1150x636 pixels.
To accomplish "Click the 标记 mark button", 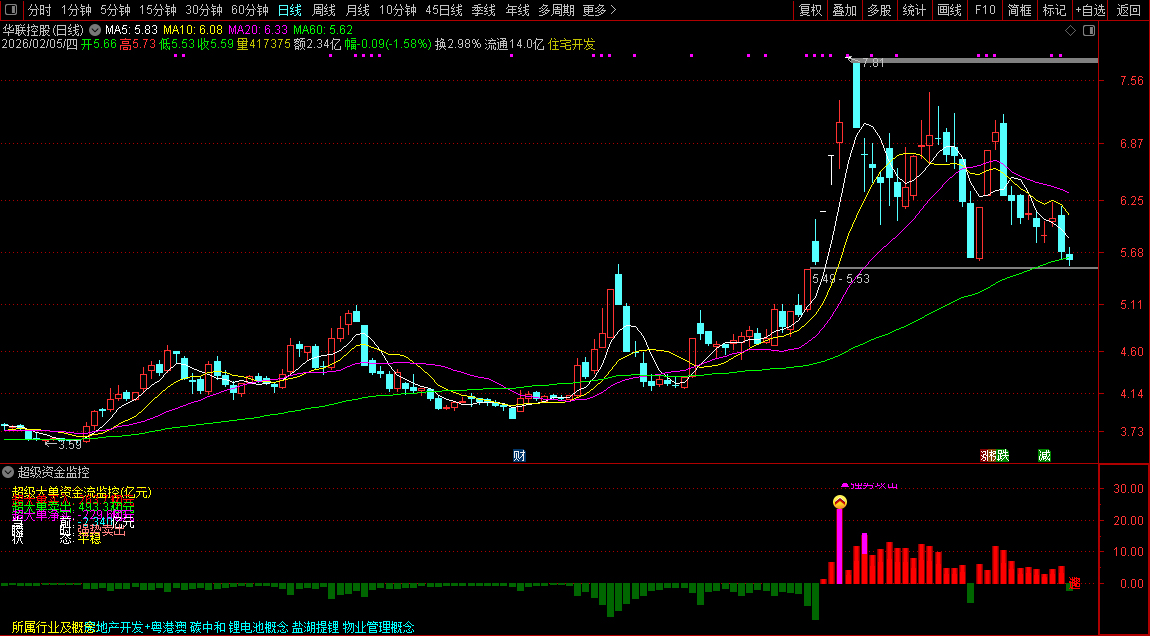I will (1054, 10).
